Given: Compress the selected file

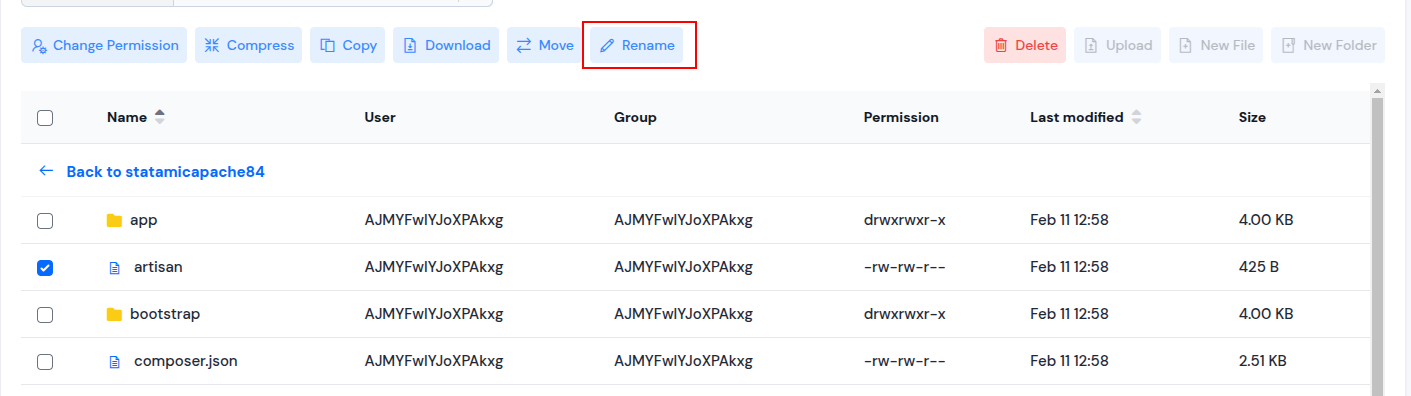Looking at the screenshot, I should tap(249, 45).
